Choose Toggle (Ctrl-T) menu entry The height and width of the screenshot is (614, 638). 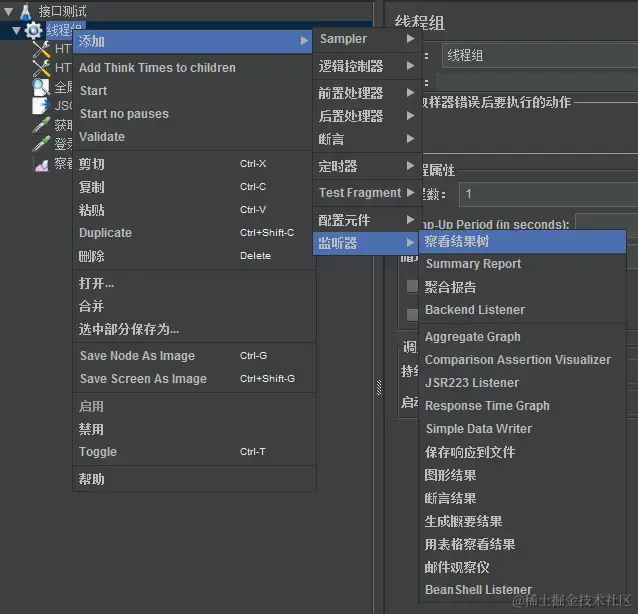click(194, 452)
